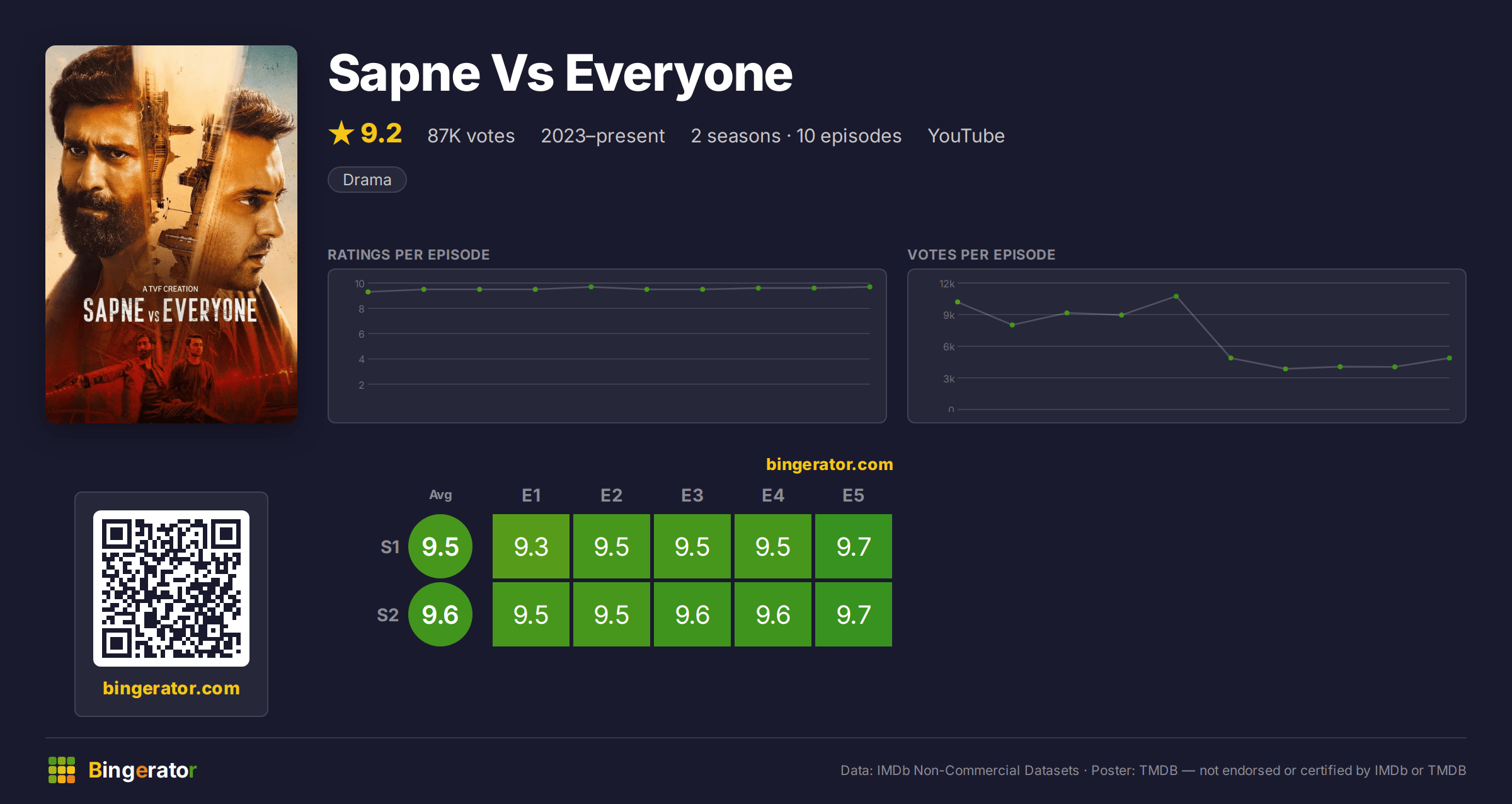Click the first point in ratings chart
Image resolution: width=1512 pixels, height=804 pixels.
tap(368, 292)
